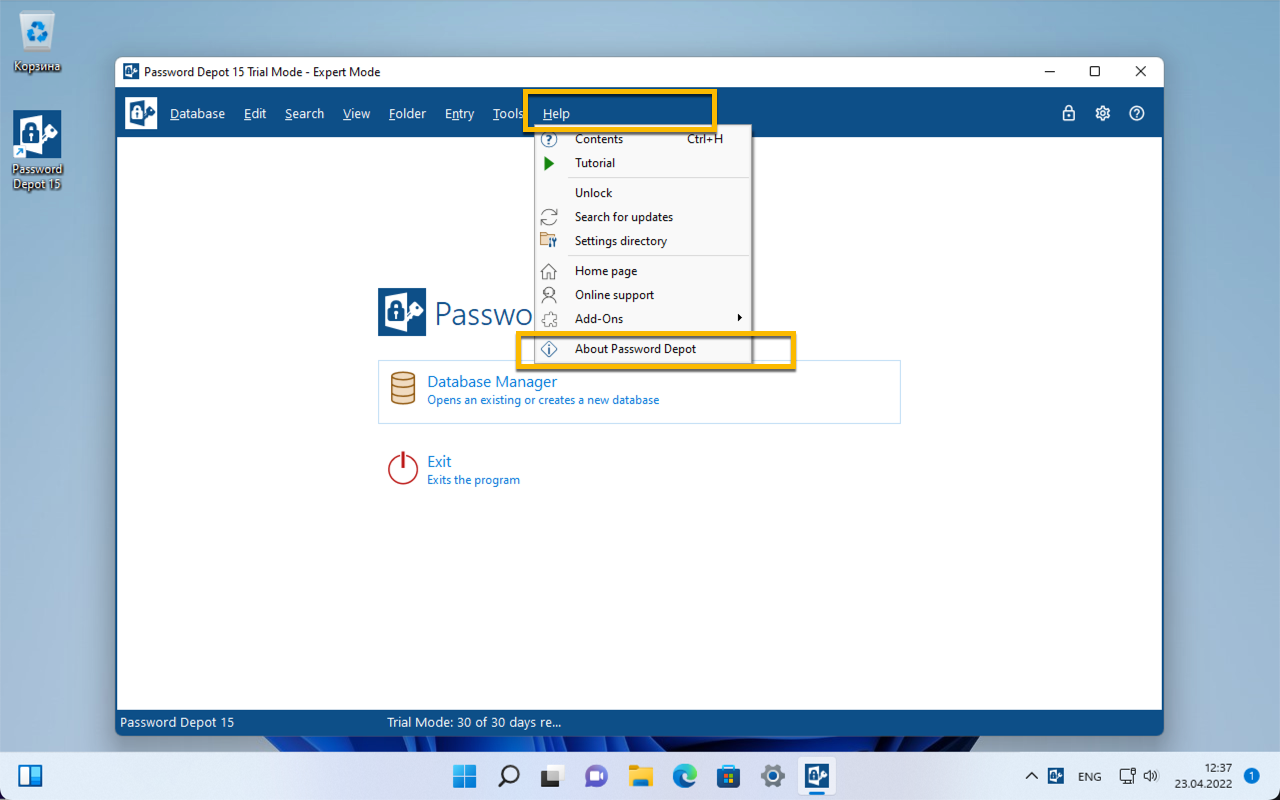The image size is (1280, 800).
Task: Maximize the Password Depot window
Action: 1095,72
